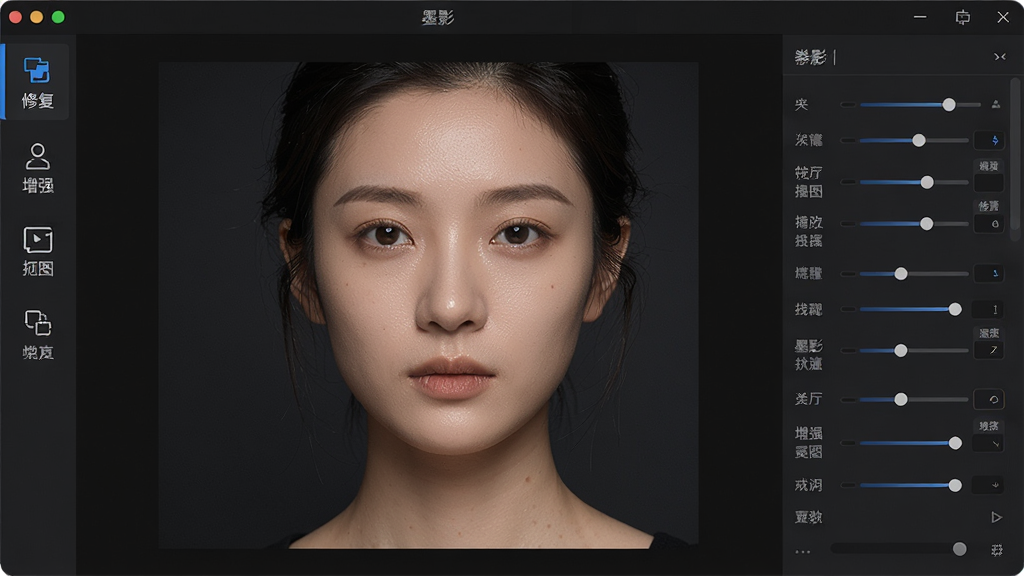The width and height of the screenshot is (1024, 576).
Task: Click the dark bottom slider handle beside grid icon
Action: coord(959,549)
